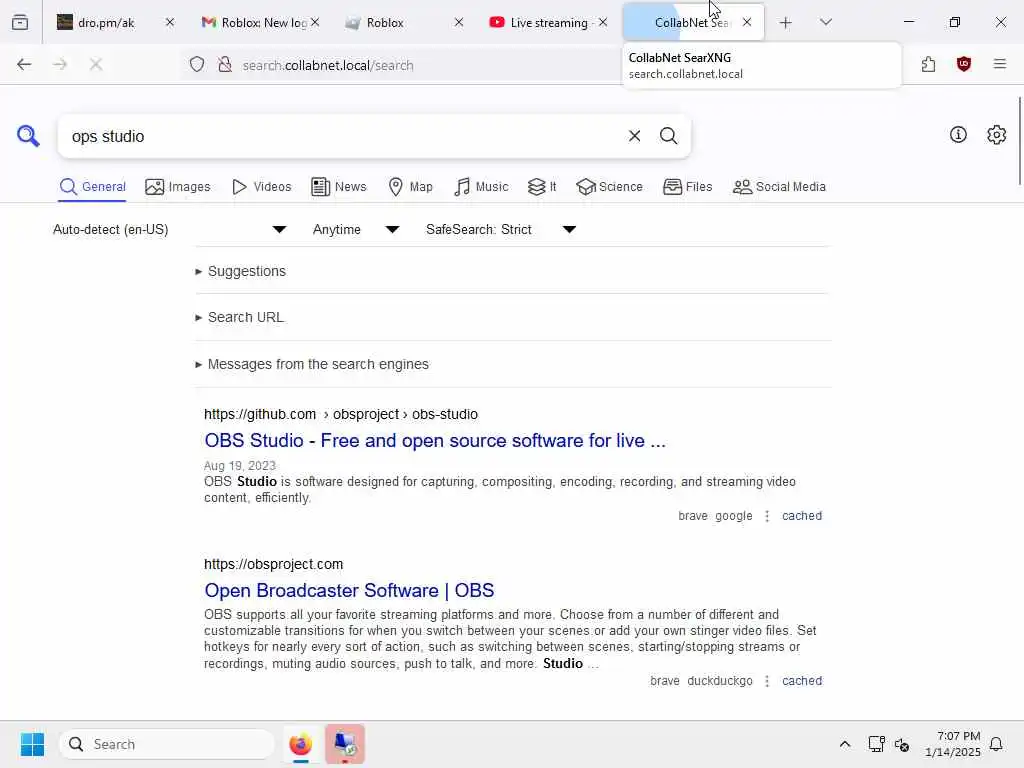The image size is (1024, 768).
Task: Open the About info icon
Action: click(x=958, y=135)
